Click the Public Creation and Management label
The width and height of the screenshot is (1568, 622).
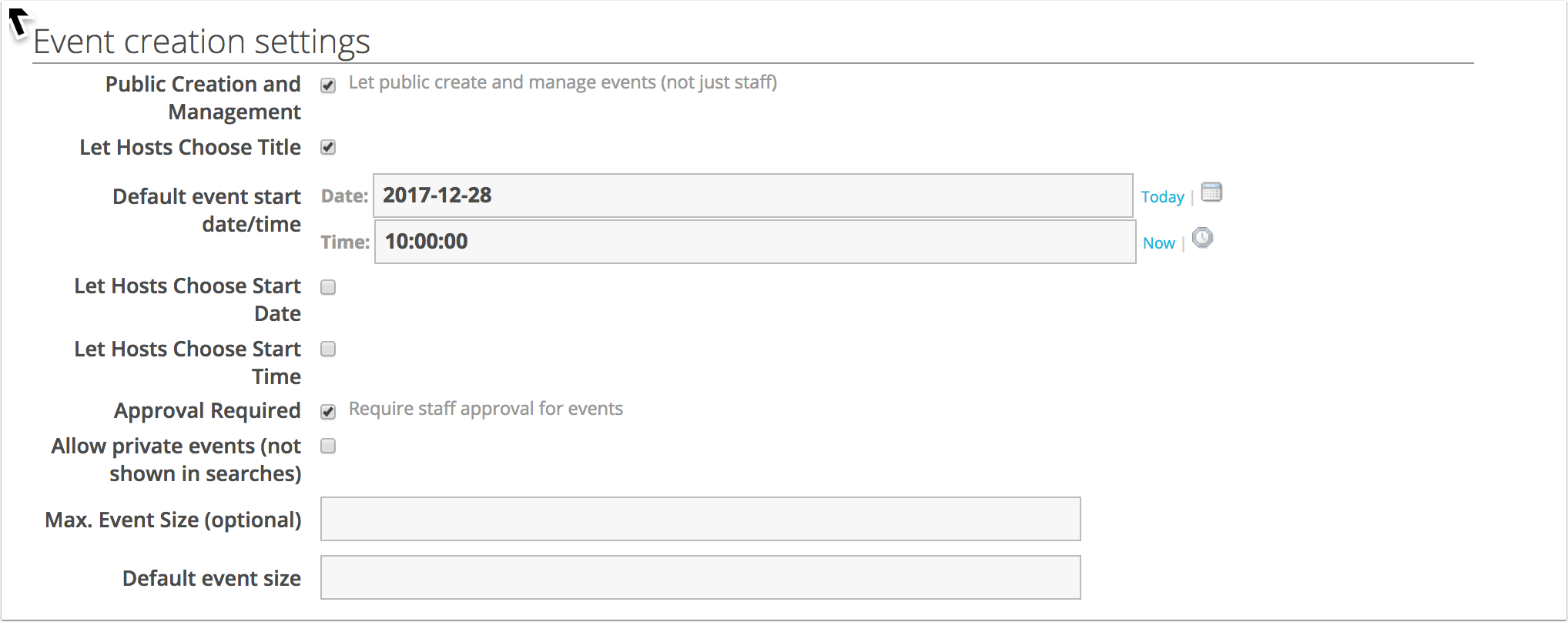pyautogui.click(x=203, y=98)
